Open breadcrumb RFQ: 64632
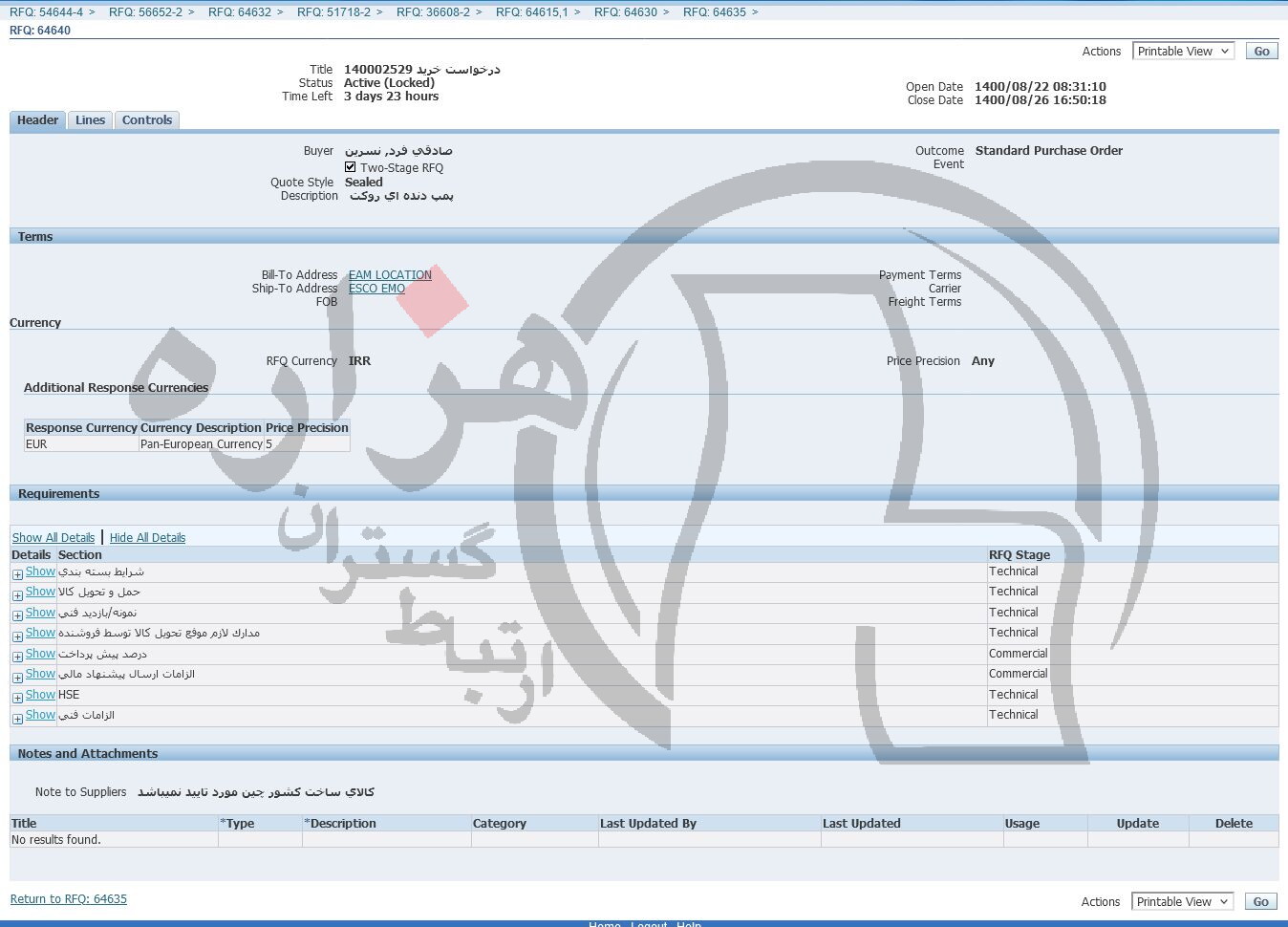This screenshot has width=1288, height=927. (240, 12)
